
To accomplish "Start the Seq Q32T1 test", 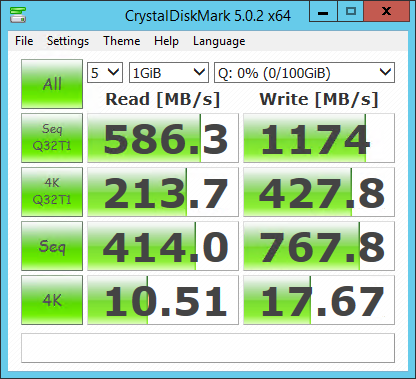I will 52,138.
